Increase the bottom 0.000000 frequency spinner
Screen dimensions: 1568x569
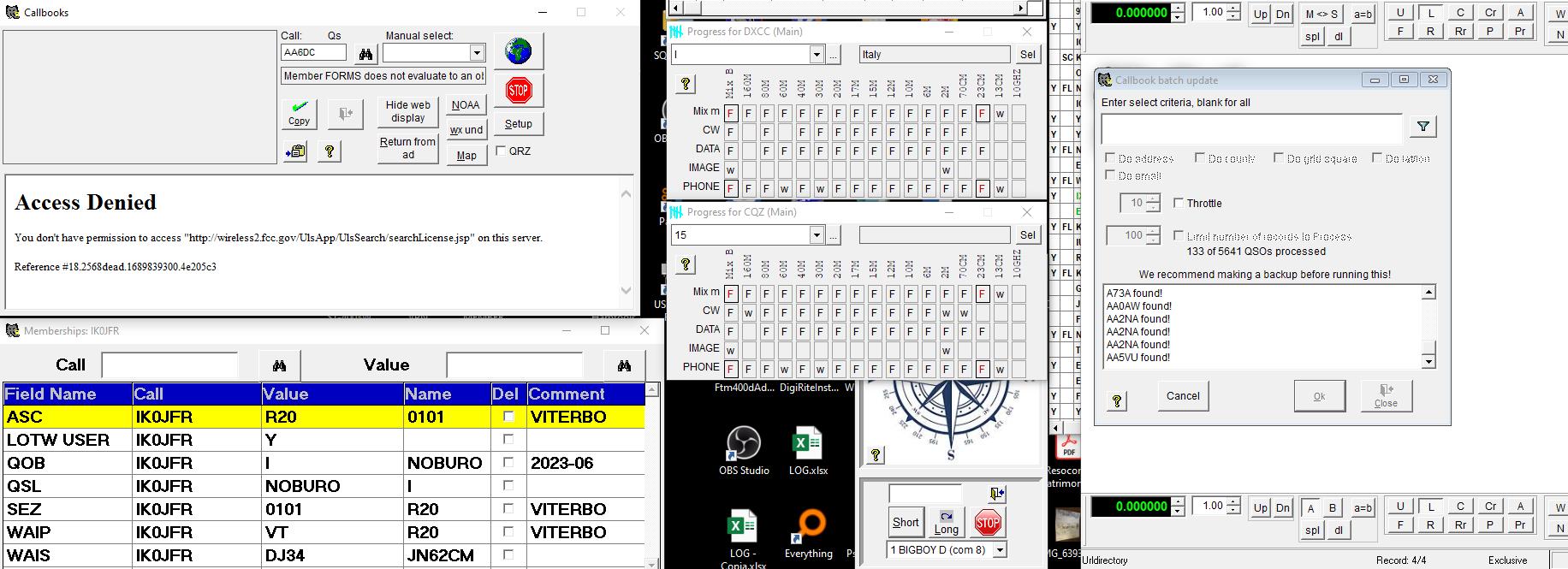tap(1178, 502)
